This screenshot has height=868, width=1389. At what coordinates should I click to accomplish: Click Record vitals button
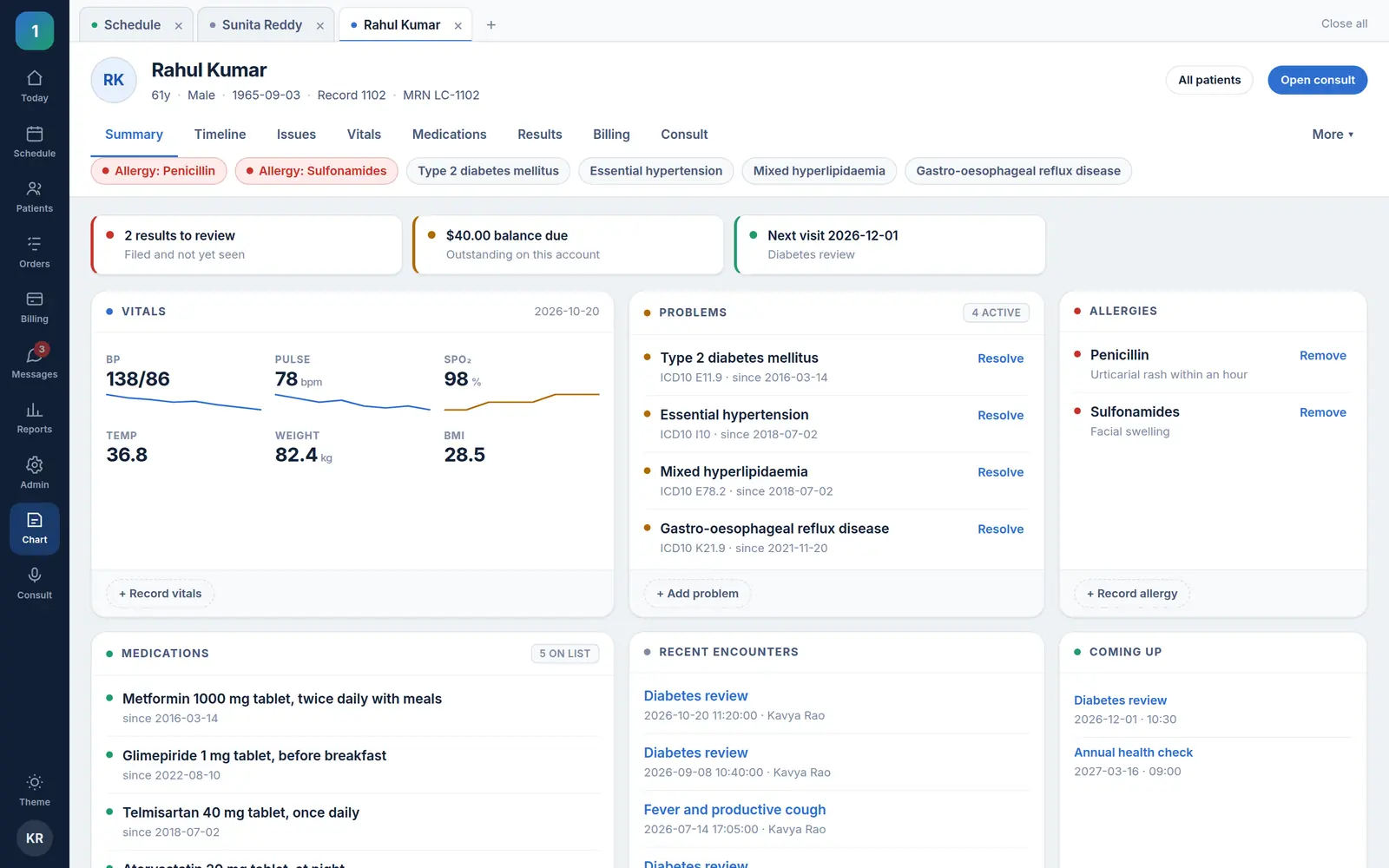[160, 594]
